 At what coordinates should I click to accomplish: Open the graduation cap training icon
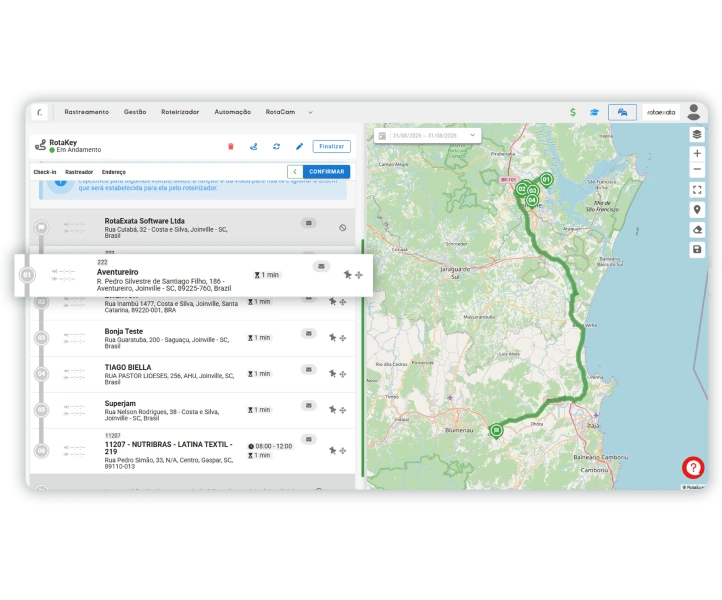click(x=594, y=112)
